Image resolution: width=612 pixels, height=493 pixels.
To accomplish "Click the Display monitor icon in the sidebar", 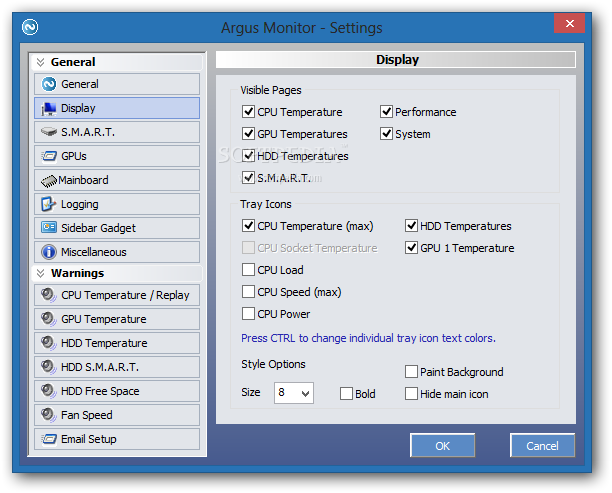I will [x=49, y=108].
